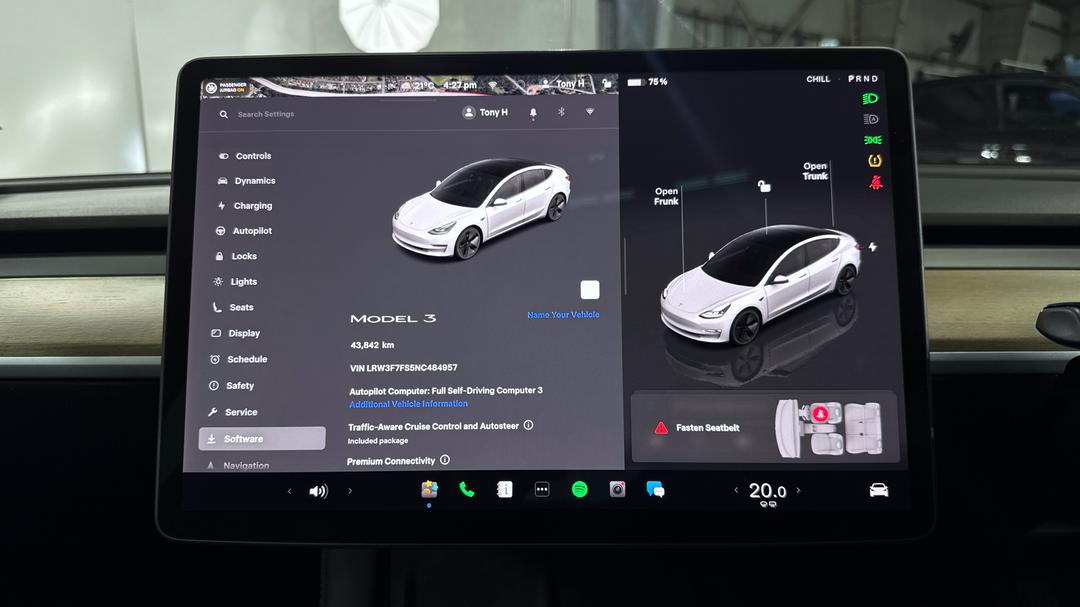1080x607 pixels.
Task: Open notifications bell in settings header
Action: click(533, 112)
